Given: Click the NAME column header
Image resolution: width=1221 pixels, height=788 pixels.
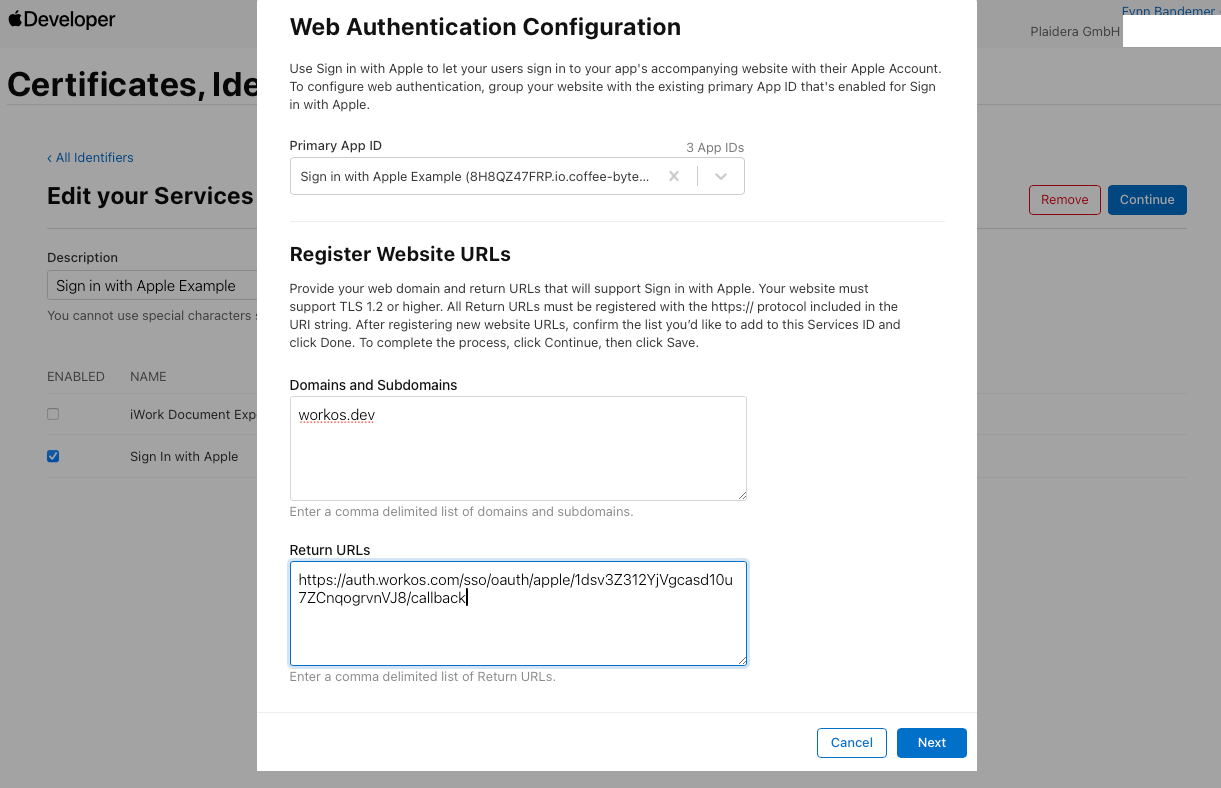Looking at the screenshot, I should coord(148,377).
